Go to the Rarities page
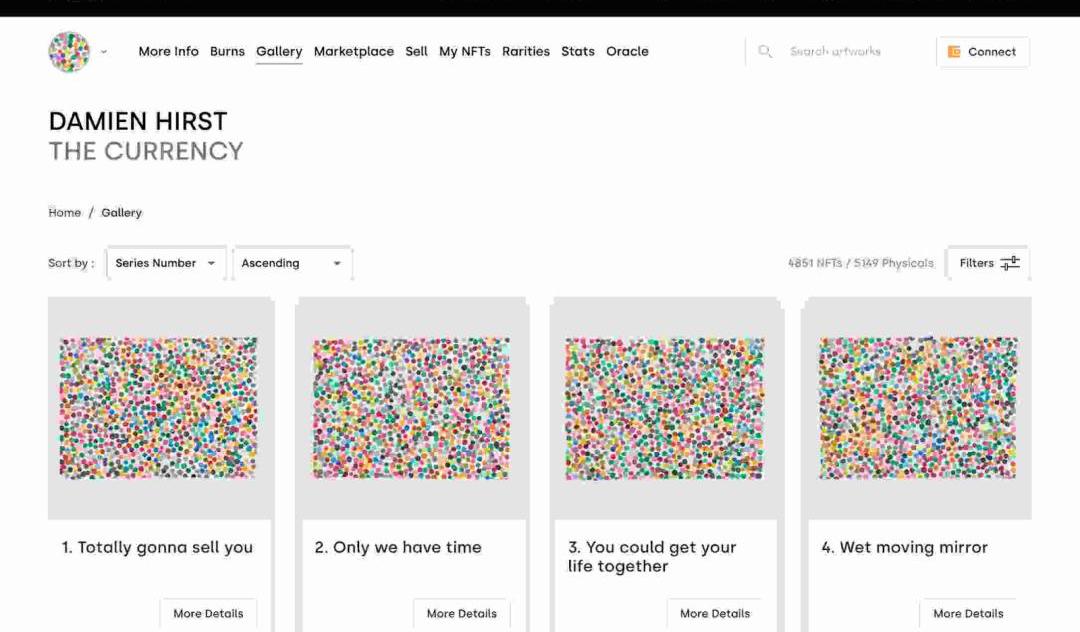 pos(526,52)
